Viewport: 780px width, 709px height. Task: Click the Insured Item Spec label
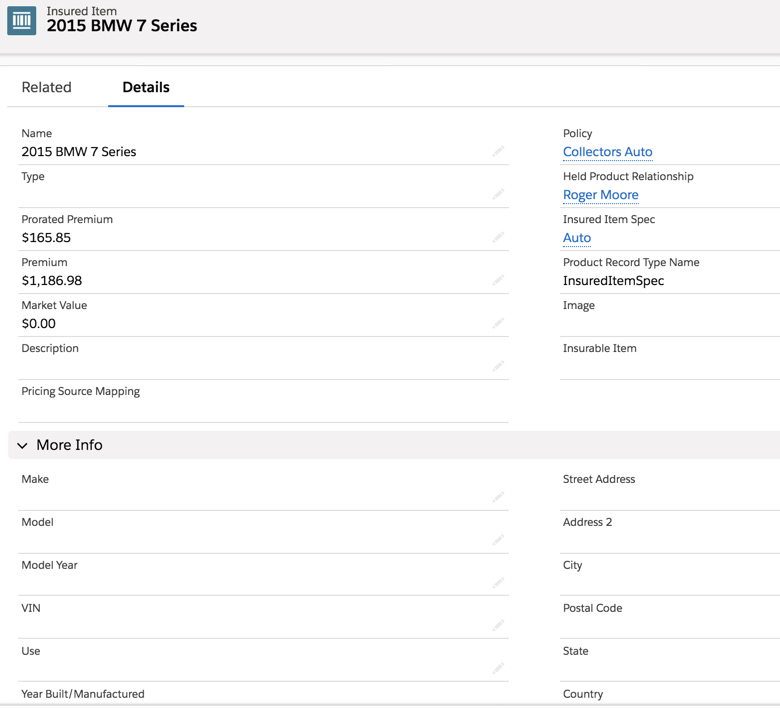pyautogui.click(x=609, y=219)
